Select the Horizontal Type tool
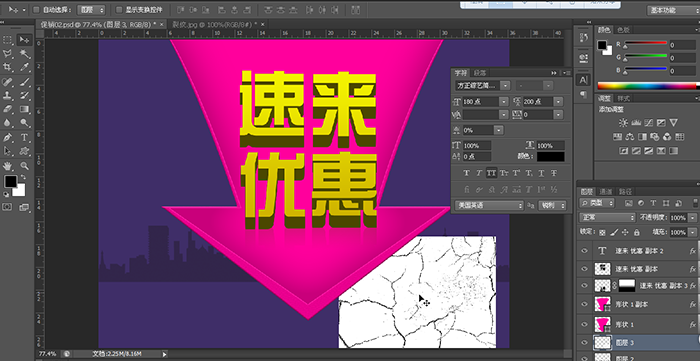 [x=24, y=137]
